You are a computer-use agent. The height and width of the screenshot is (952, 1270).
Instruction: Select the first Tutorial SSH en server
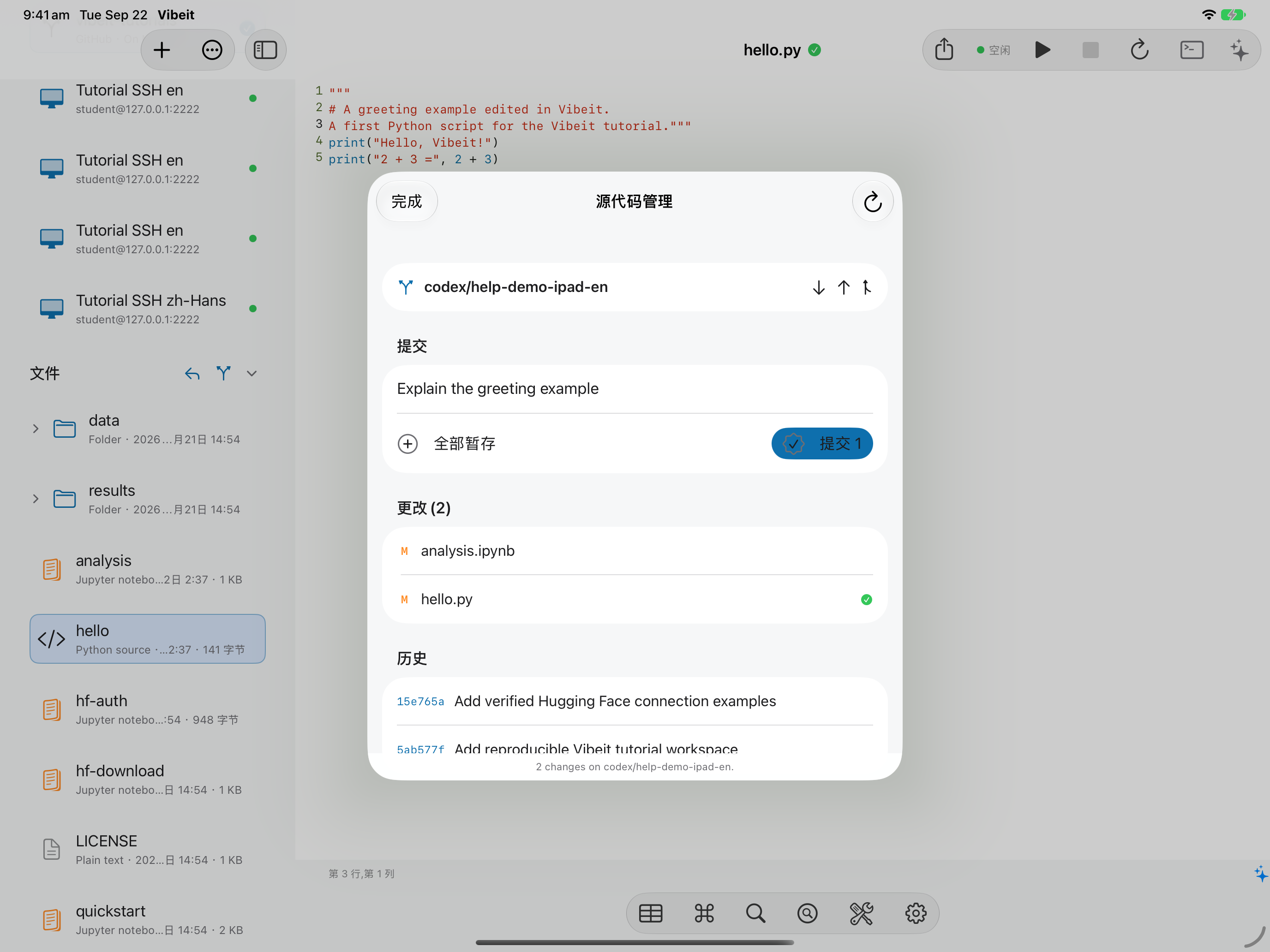[x=148, y=98]
